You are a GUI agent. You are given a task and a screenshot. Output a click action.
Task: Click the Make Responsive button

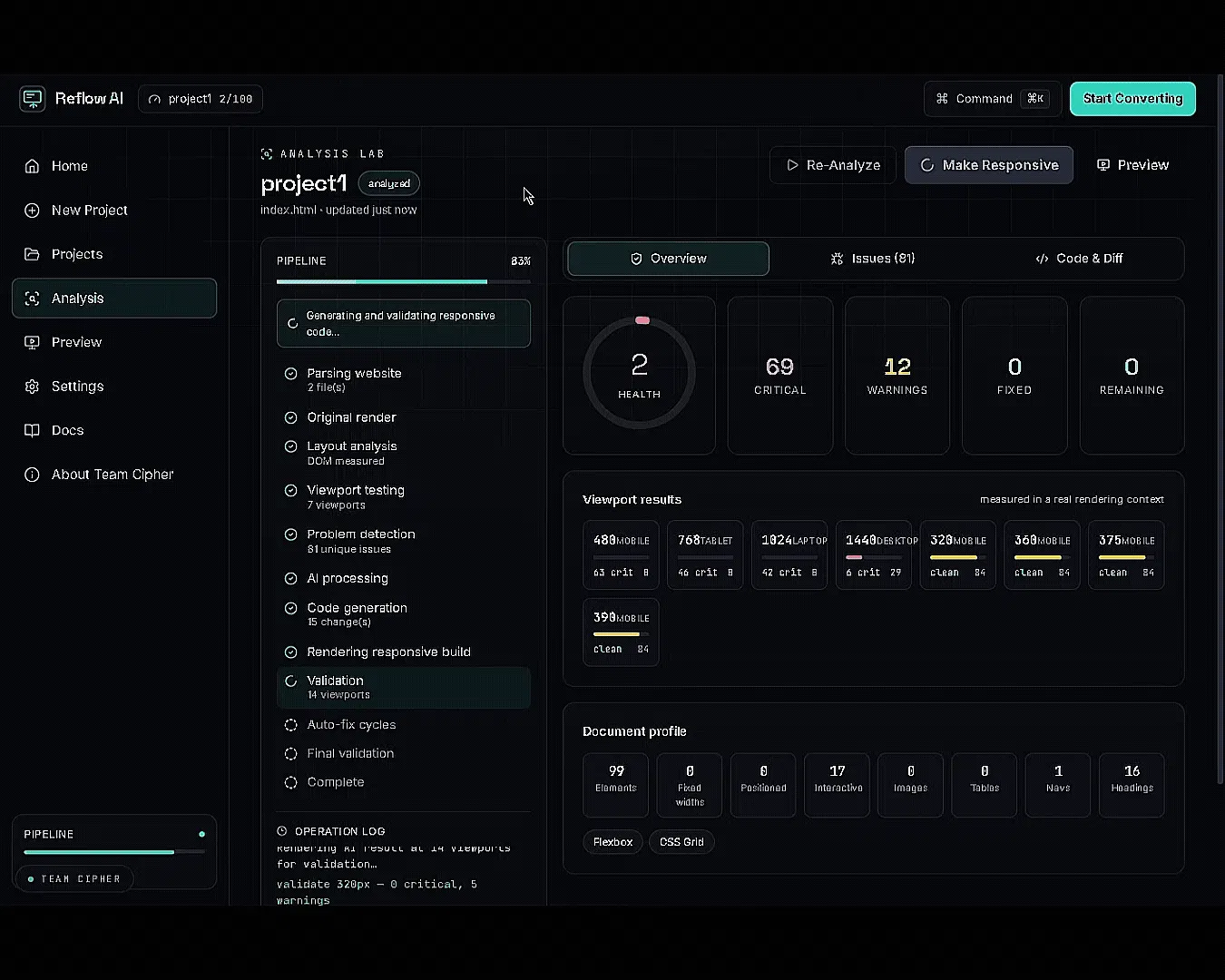pyautogui.click(x=989, y=165)
